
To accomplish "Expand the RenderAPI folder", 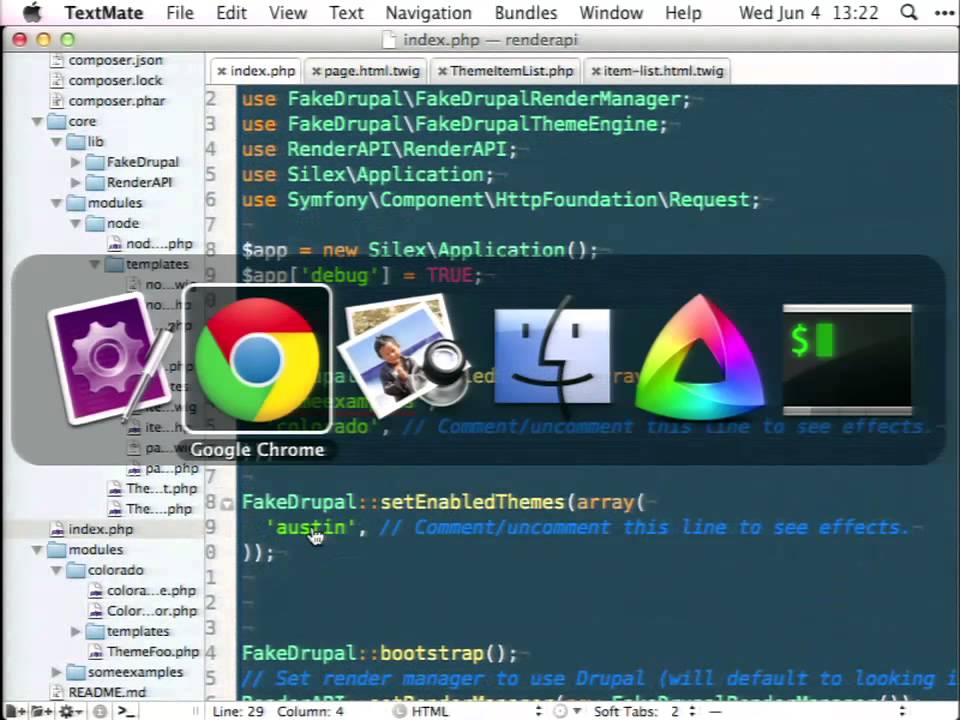I will 75,182.
